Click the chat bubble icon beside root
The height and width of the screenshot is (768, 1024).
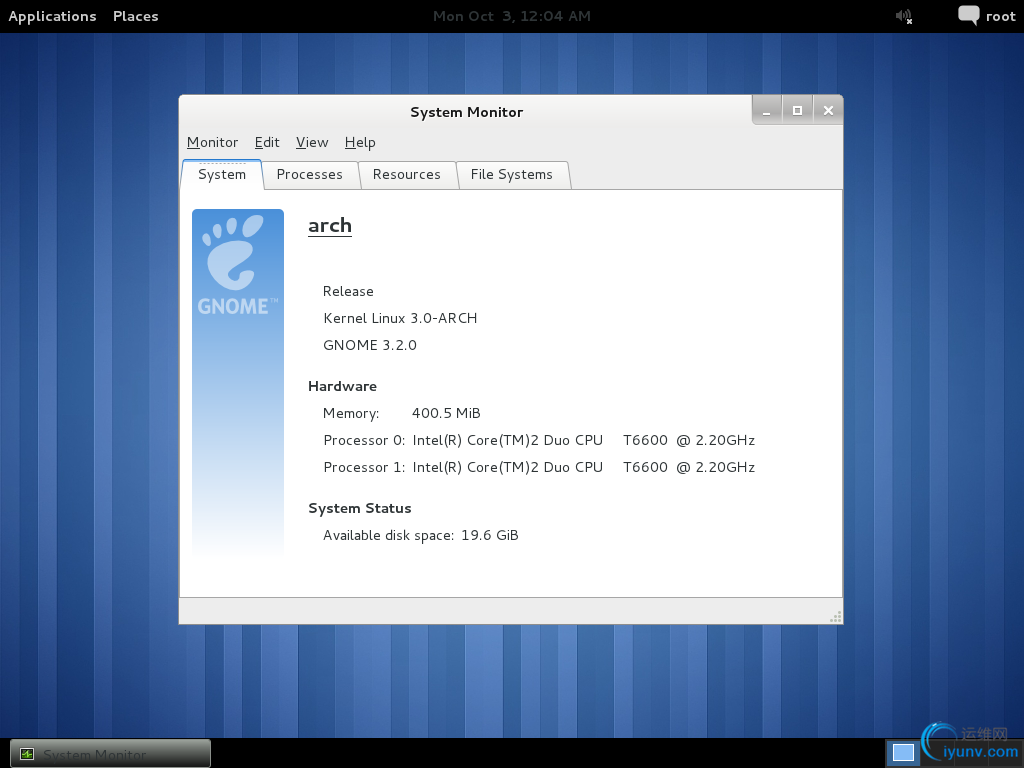click(x=968, y=16)
